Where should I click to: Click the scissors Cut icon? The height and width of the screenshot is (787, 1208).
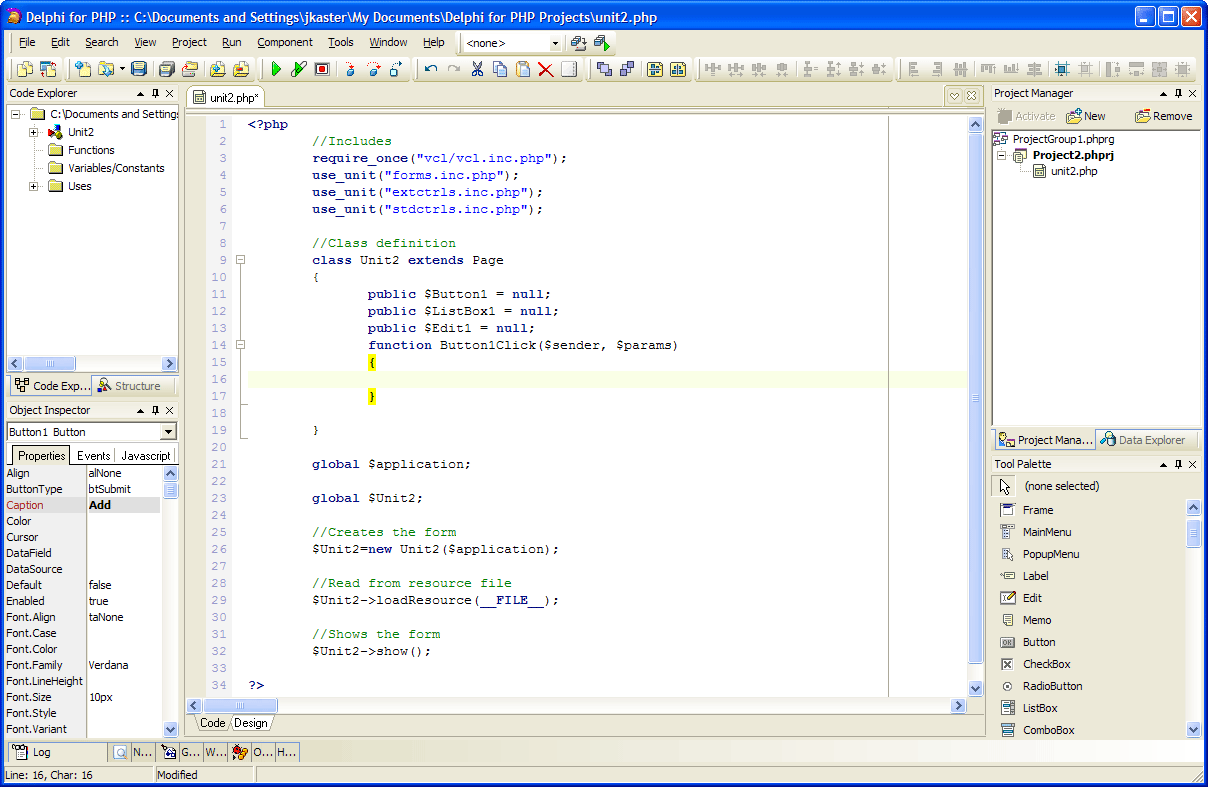pyautogui.click(x=477, y=69)
